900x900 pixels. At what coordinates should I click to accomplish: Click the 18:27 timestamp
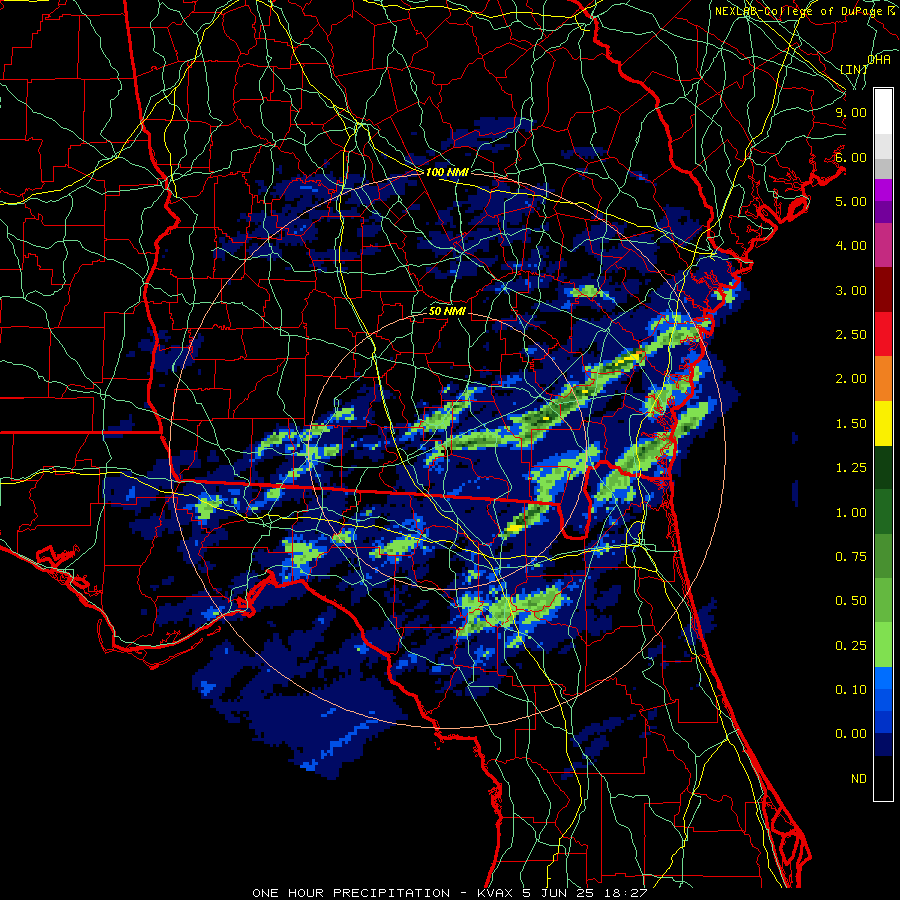(x=628, y=893)
